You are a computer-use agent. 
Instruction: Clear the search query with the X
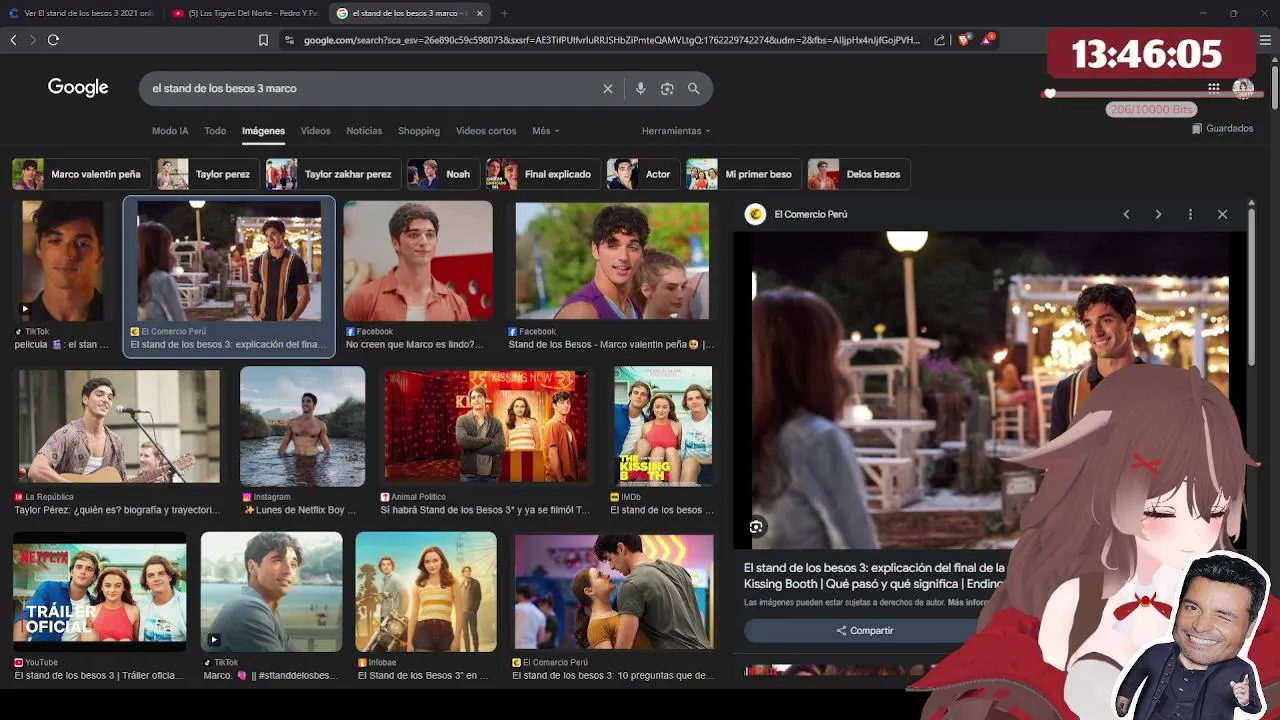click(607, 89)
